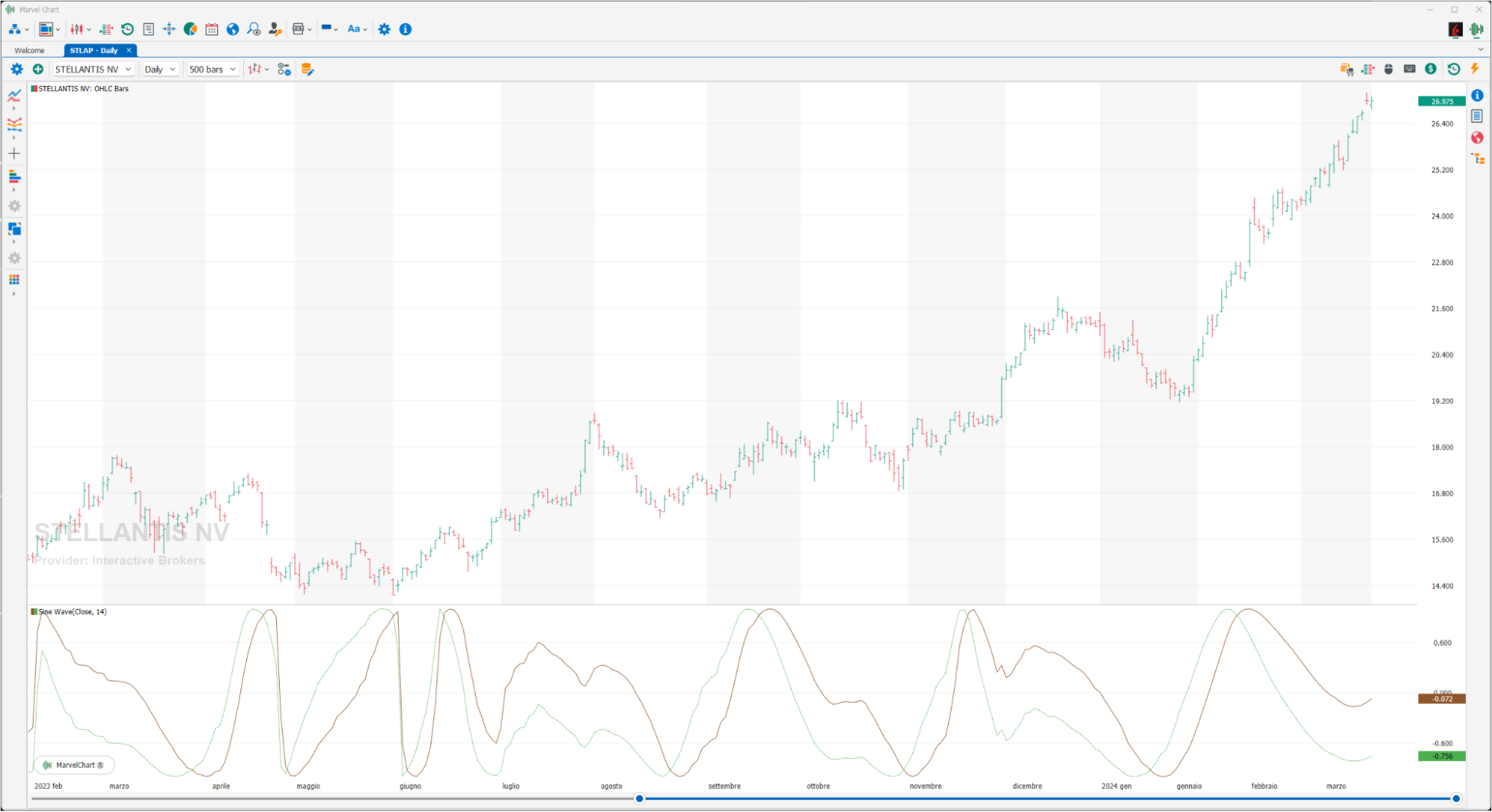This screenshot has height=812, width=1492.
Task: Click the orange lightning bolt icon
Action: 1475,69
